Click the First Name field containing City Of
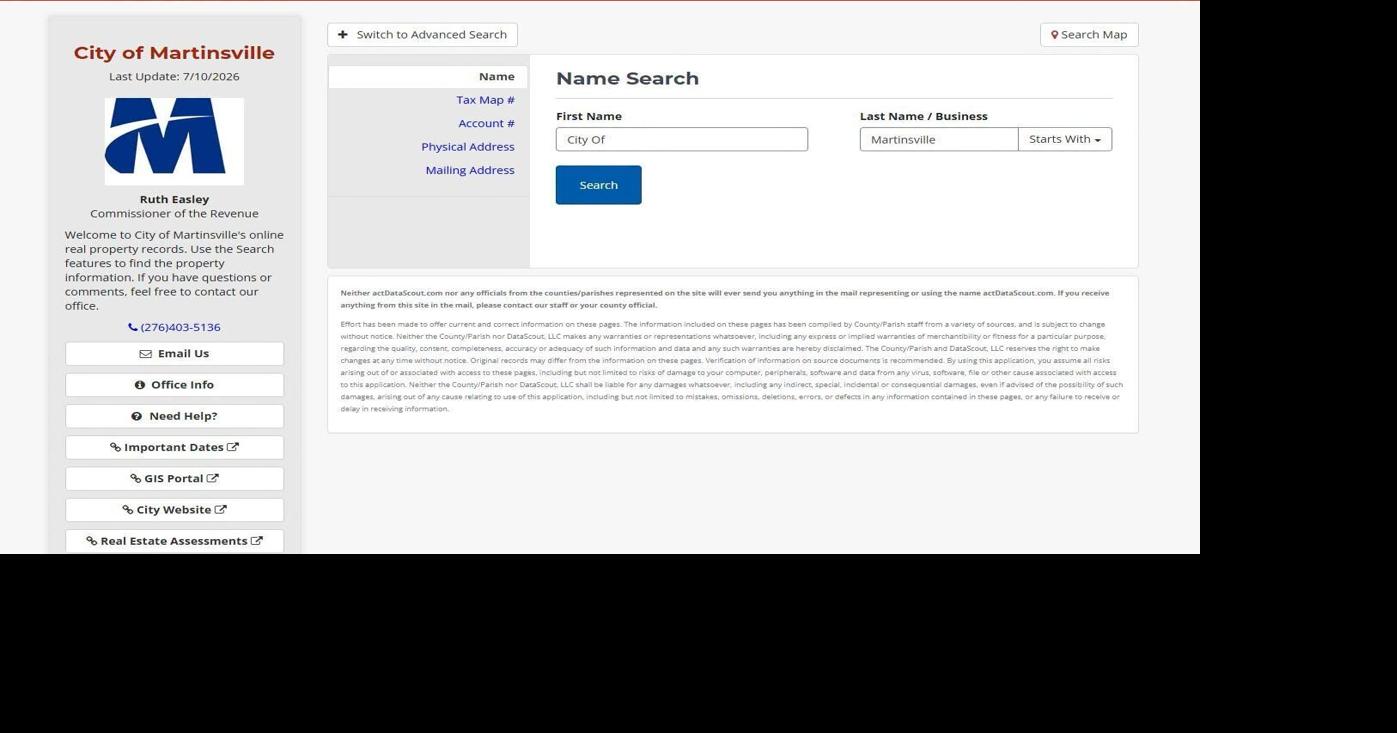Screen dimensions: 1397x733 pos(682,139)
